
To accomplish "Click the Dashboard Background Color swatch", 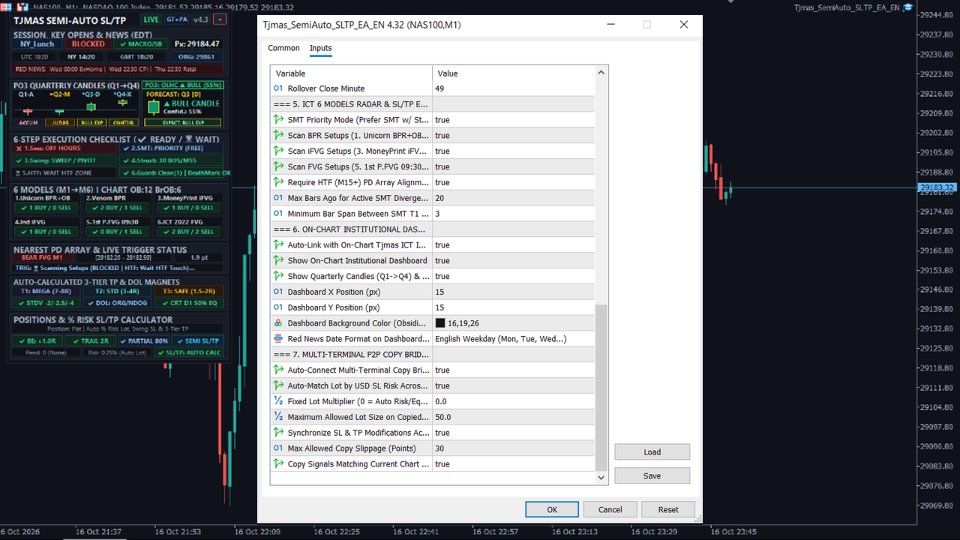I will [440, 323].
